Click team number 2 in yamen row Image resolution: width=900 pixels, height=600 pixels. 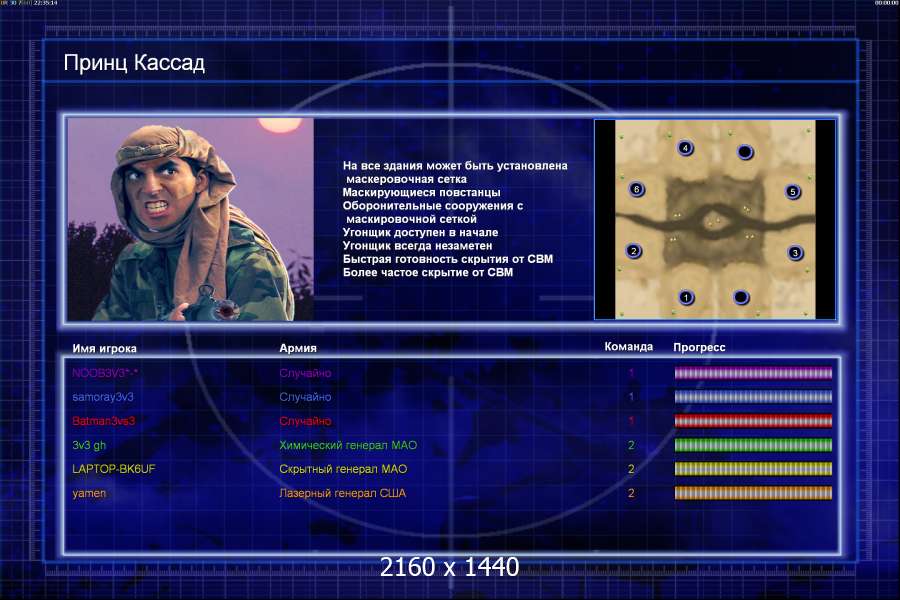pyautogui.click(x=631, y=493)
